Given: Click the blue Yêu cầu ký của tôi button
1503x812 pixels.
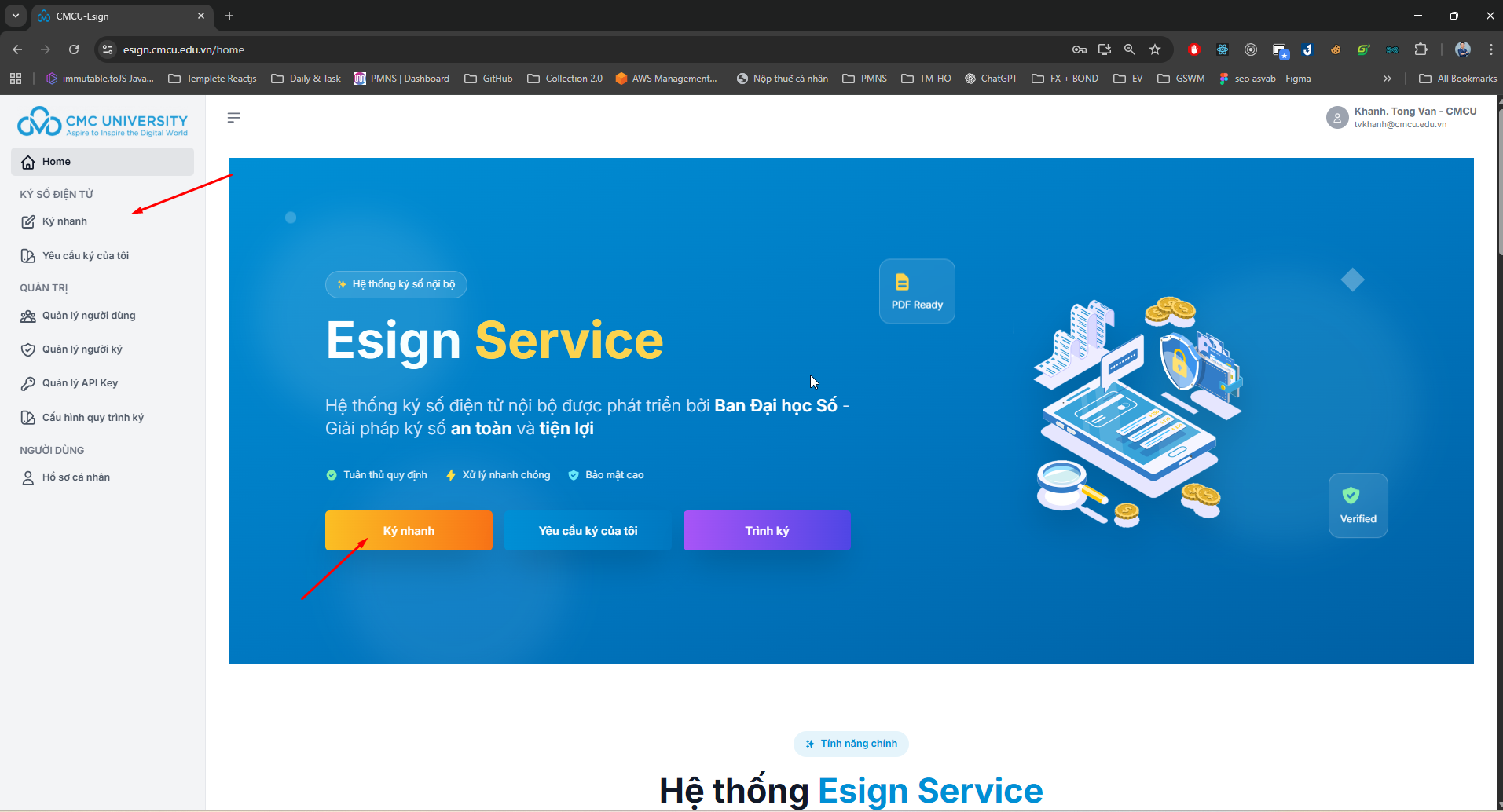Looking at the screenshot, I should (588, 531).
